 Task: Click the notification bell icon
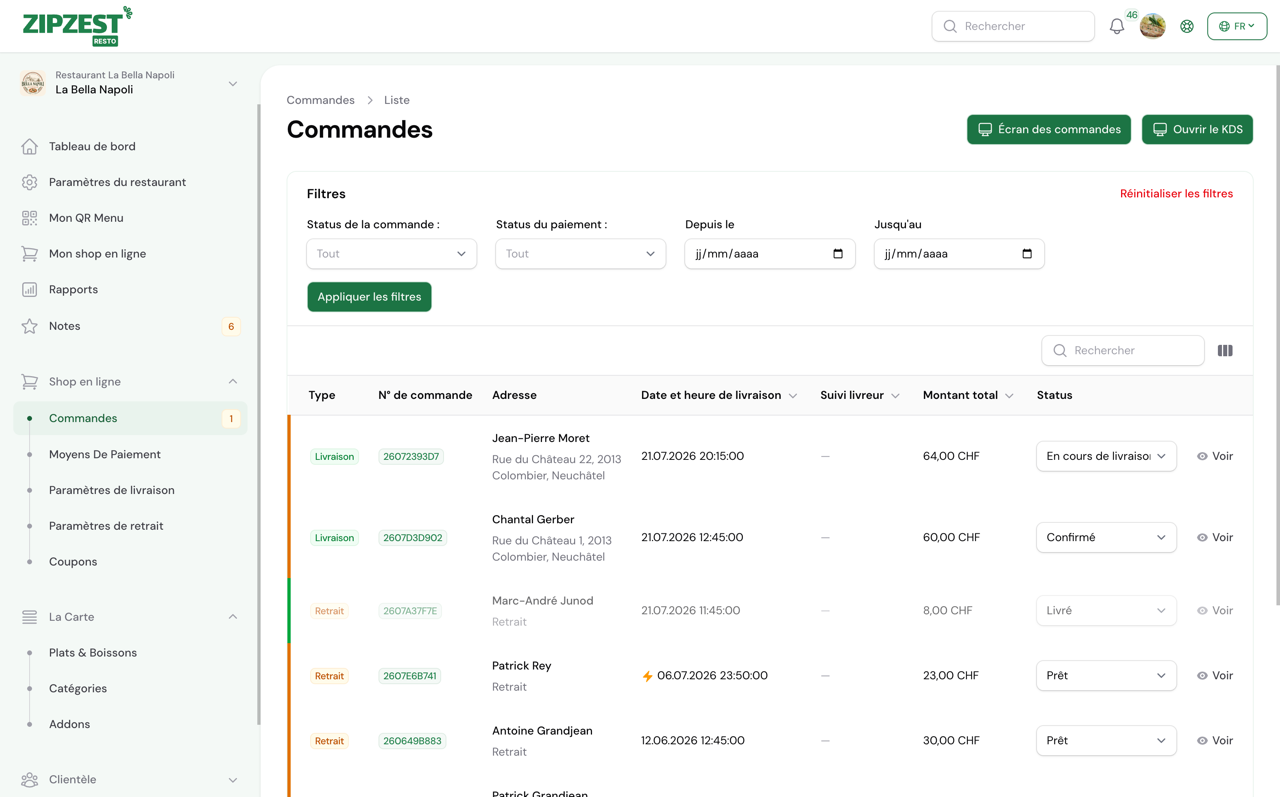pos(1116,27)
